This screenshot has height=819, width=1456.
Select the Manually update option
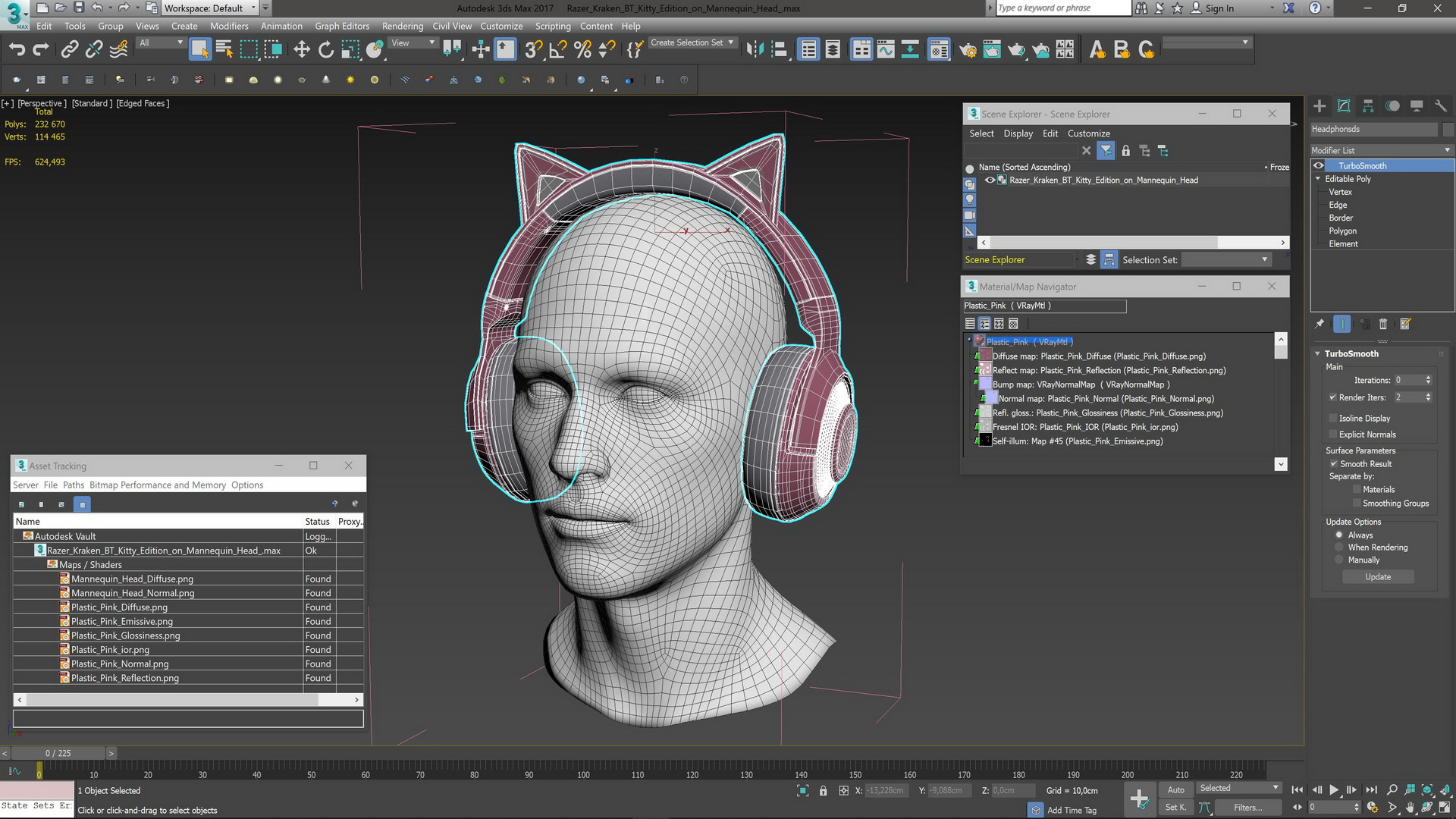coord(1339,560)
